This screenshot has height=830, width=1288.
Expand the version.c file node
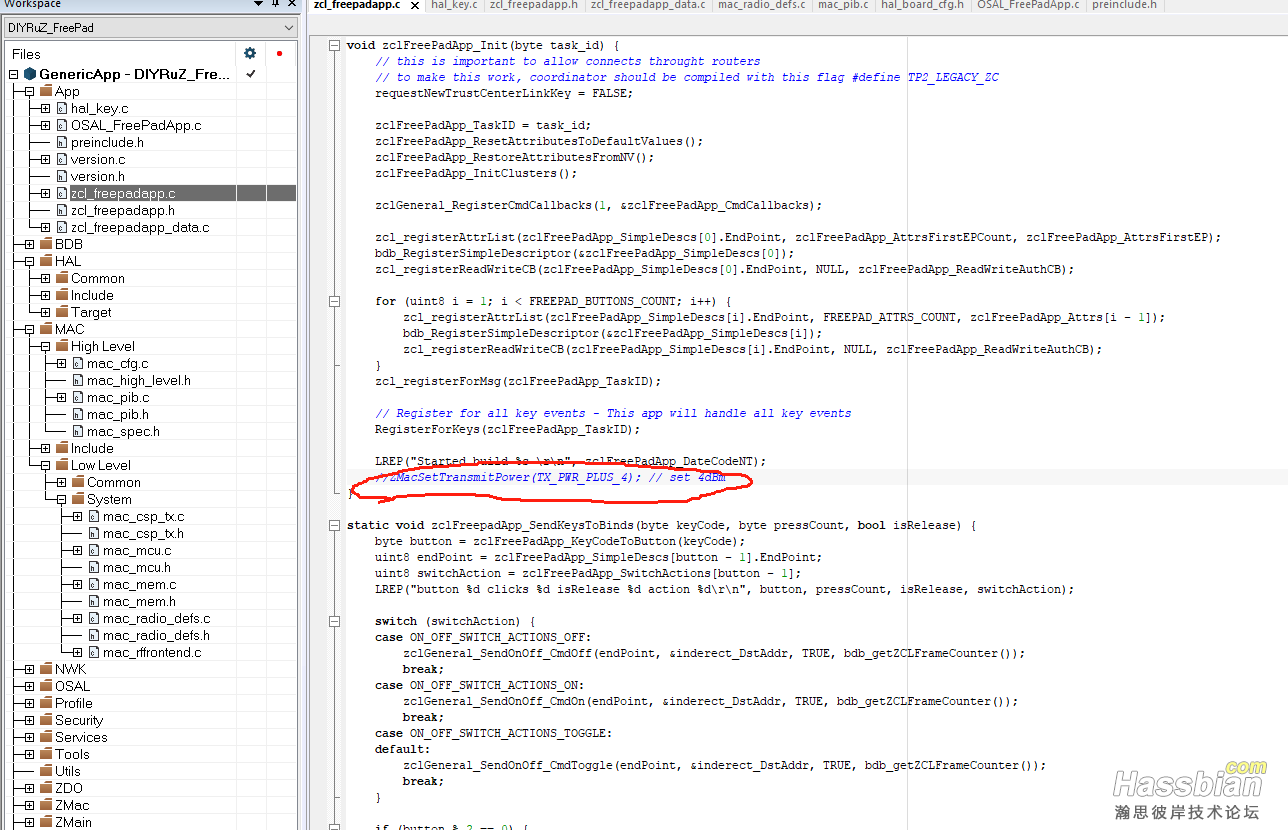[45, 159]
